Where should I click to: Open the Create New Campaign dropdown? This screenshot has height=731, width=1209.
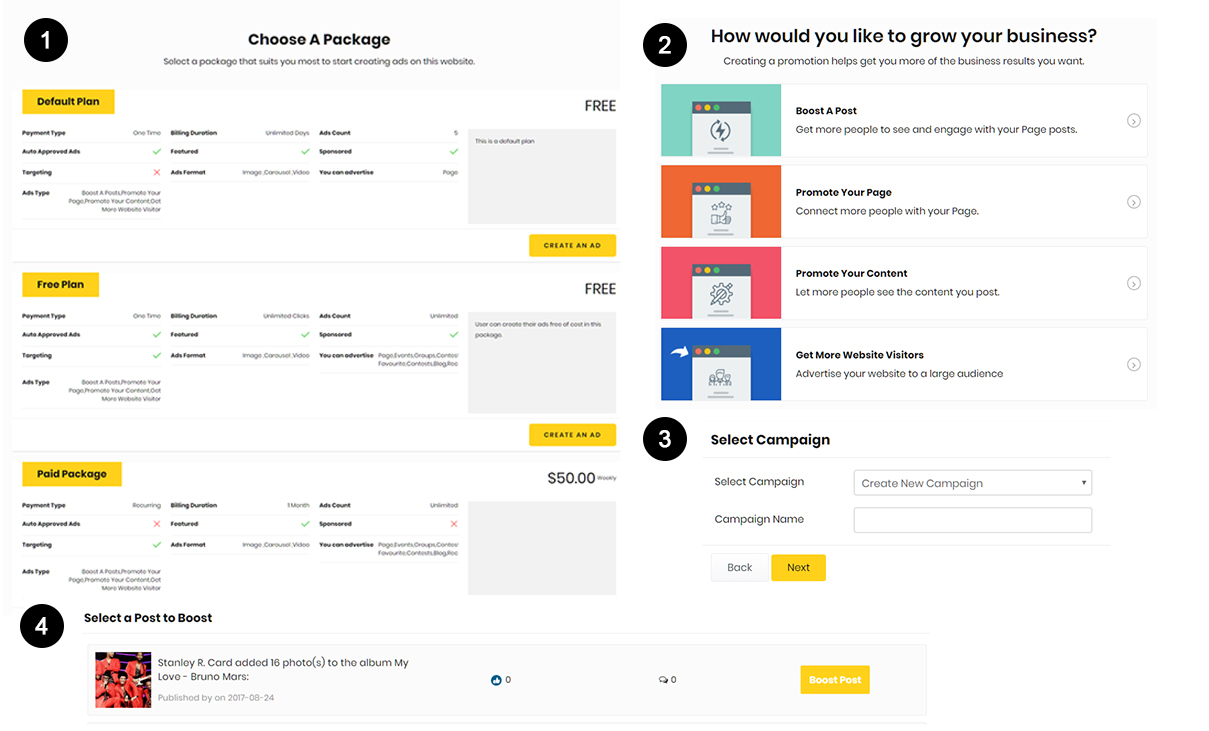[x=972, y=483]
